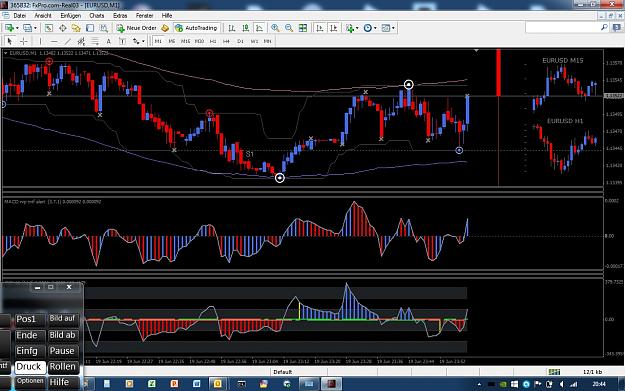Click the chart shift triangle marker

tap(476, 51)
